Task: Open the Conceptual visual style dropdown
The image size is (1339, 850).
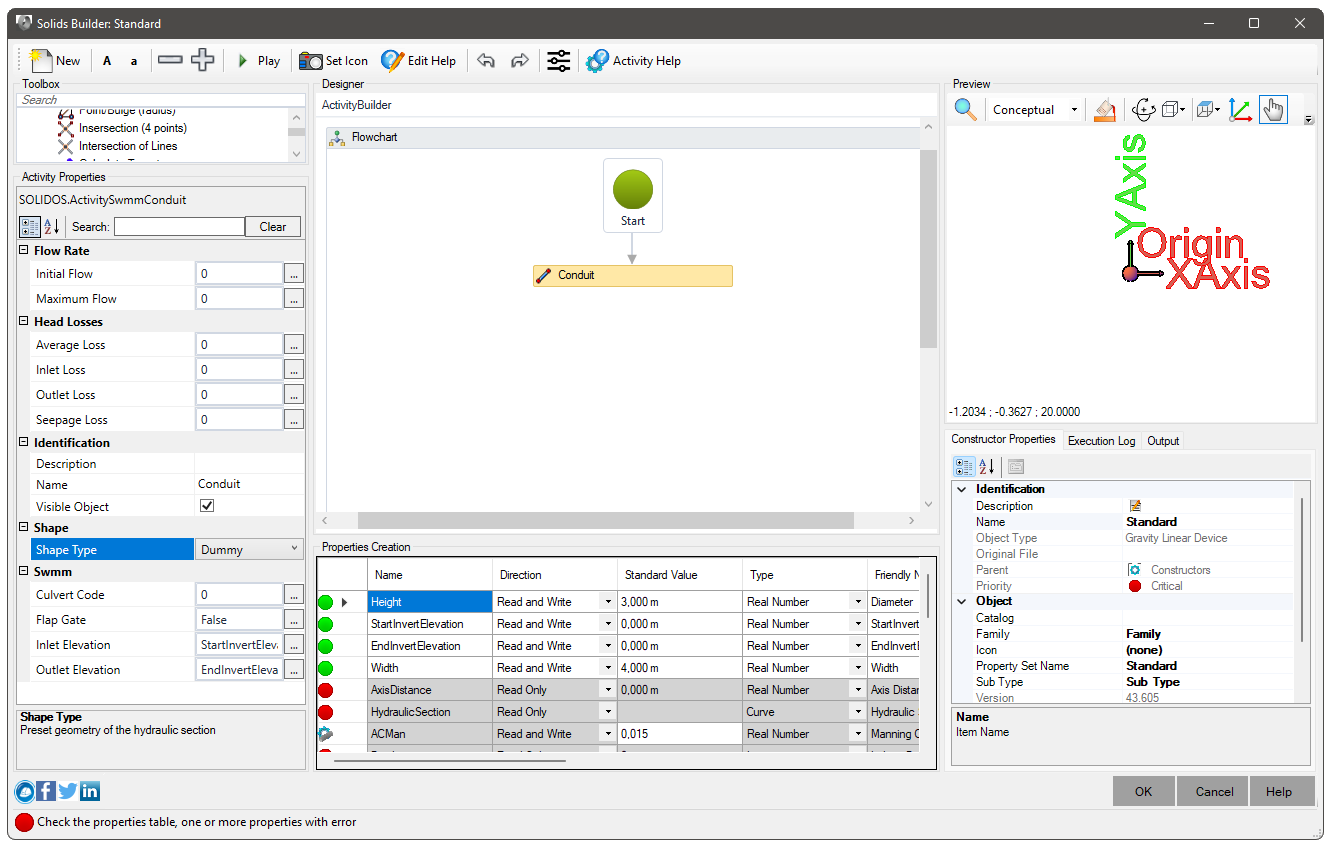Action: click(1074, 110)
